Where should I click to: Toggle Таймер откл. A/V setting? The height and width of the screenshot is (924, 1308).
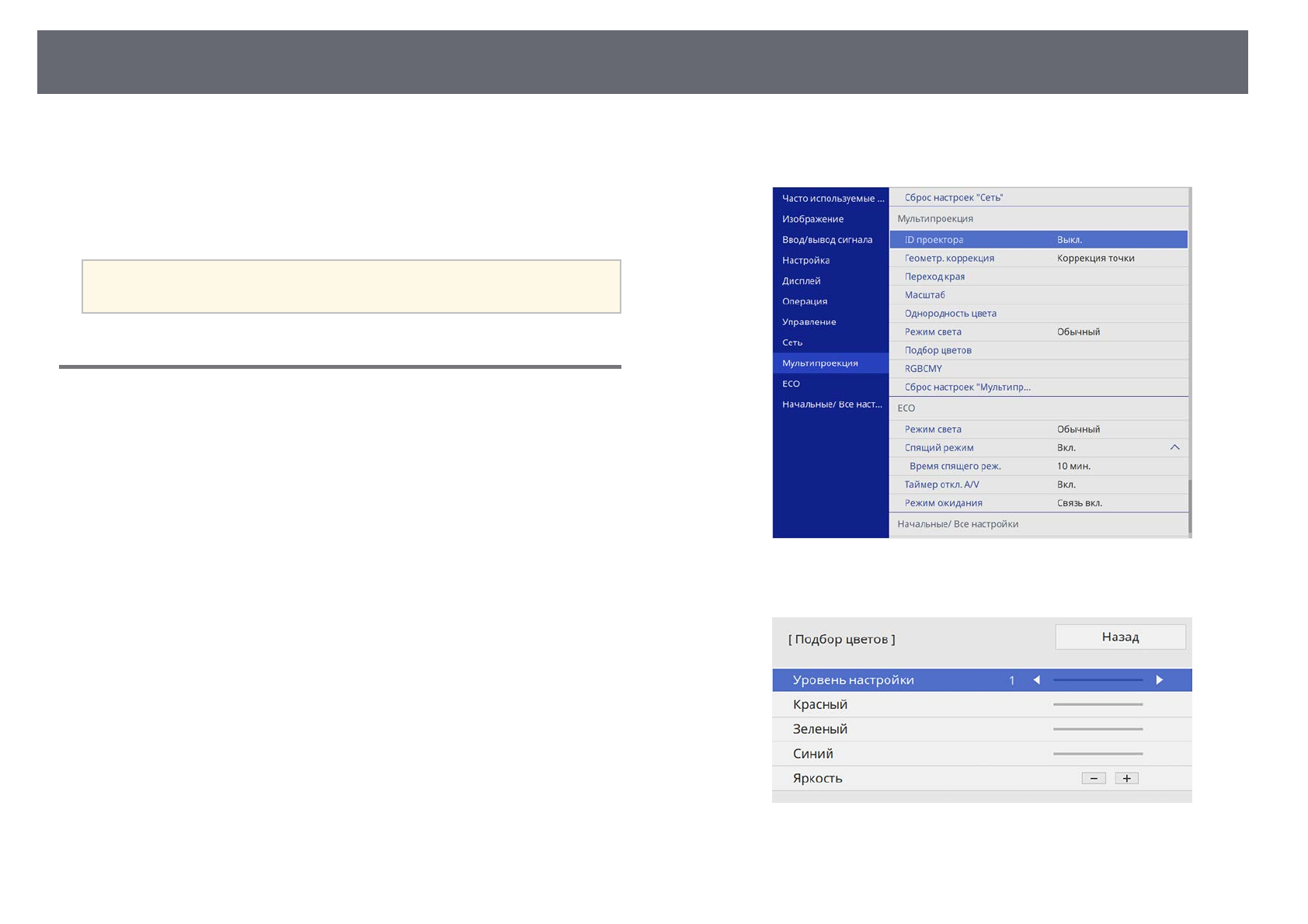[941, 485]
